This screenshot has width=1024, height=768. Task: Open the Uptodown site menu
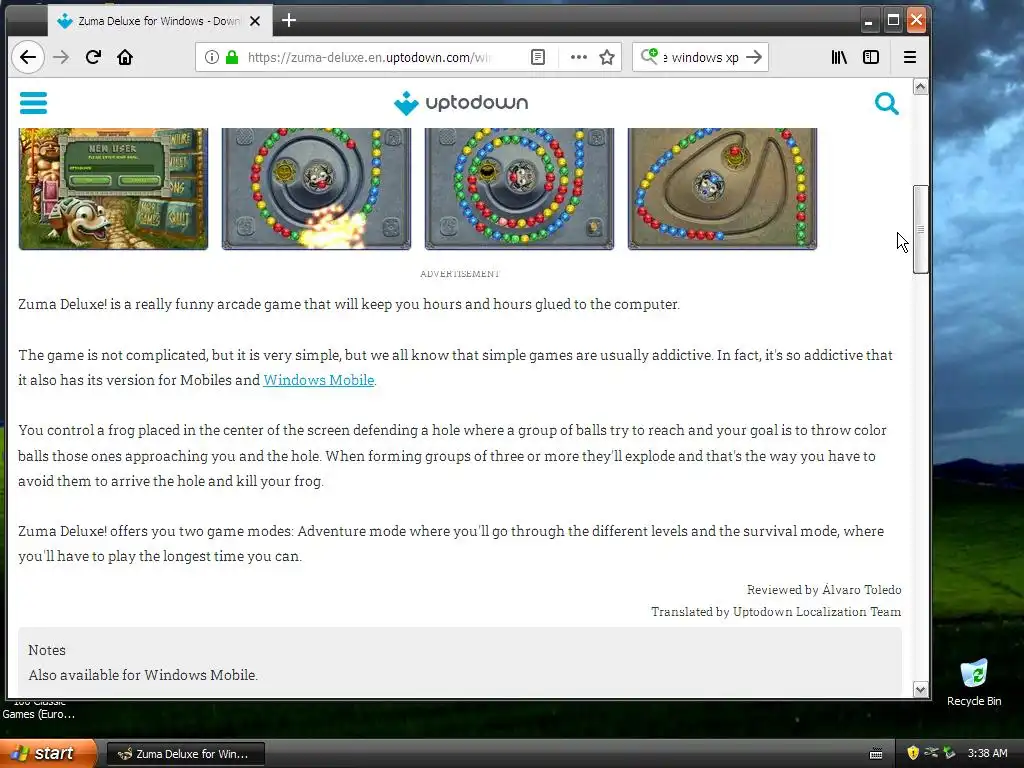[33, 103]
